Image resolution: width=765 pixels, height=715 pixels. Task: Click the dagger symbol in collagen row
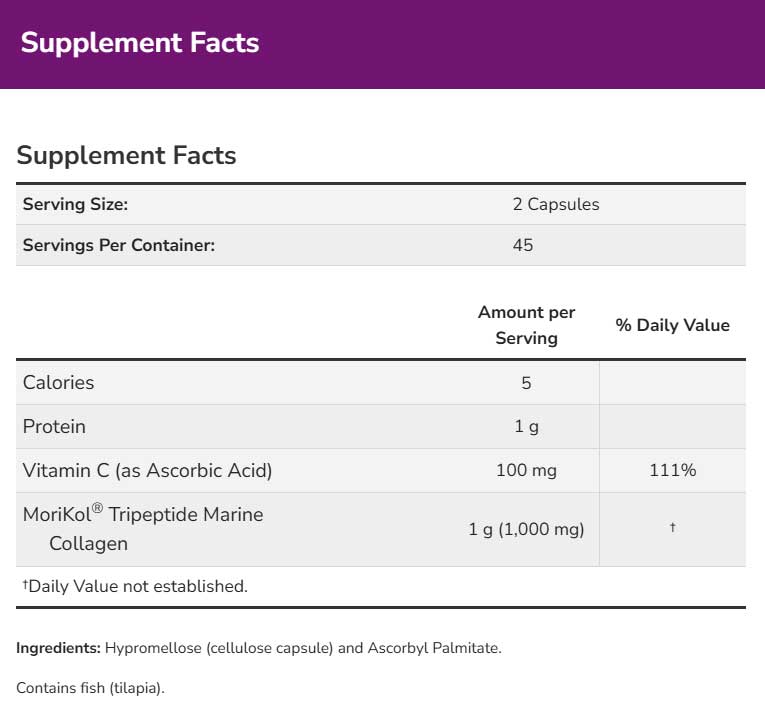tap(672, 527)
